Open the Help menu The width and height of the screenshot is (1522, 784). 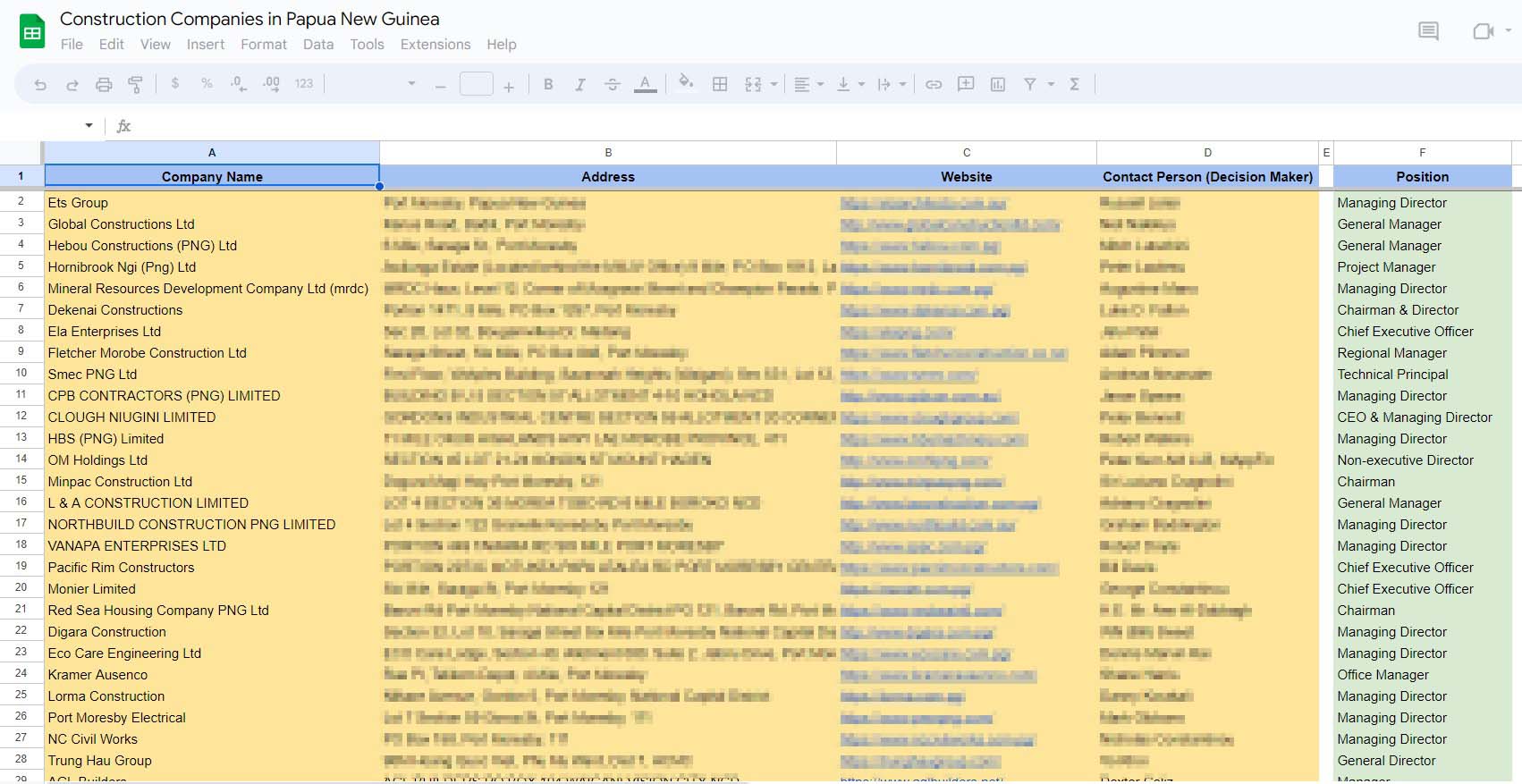coord(502,44)
